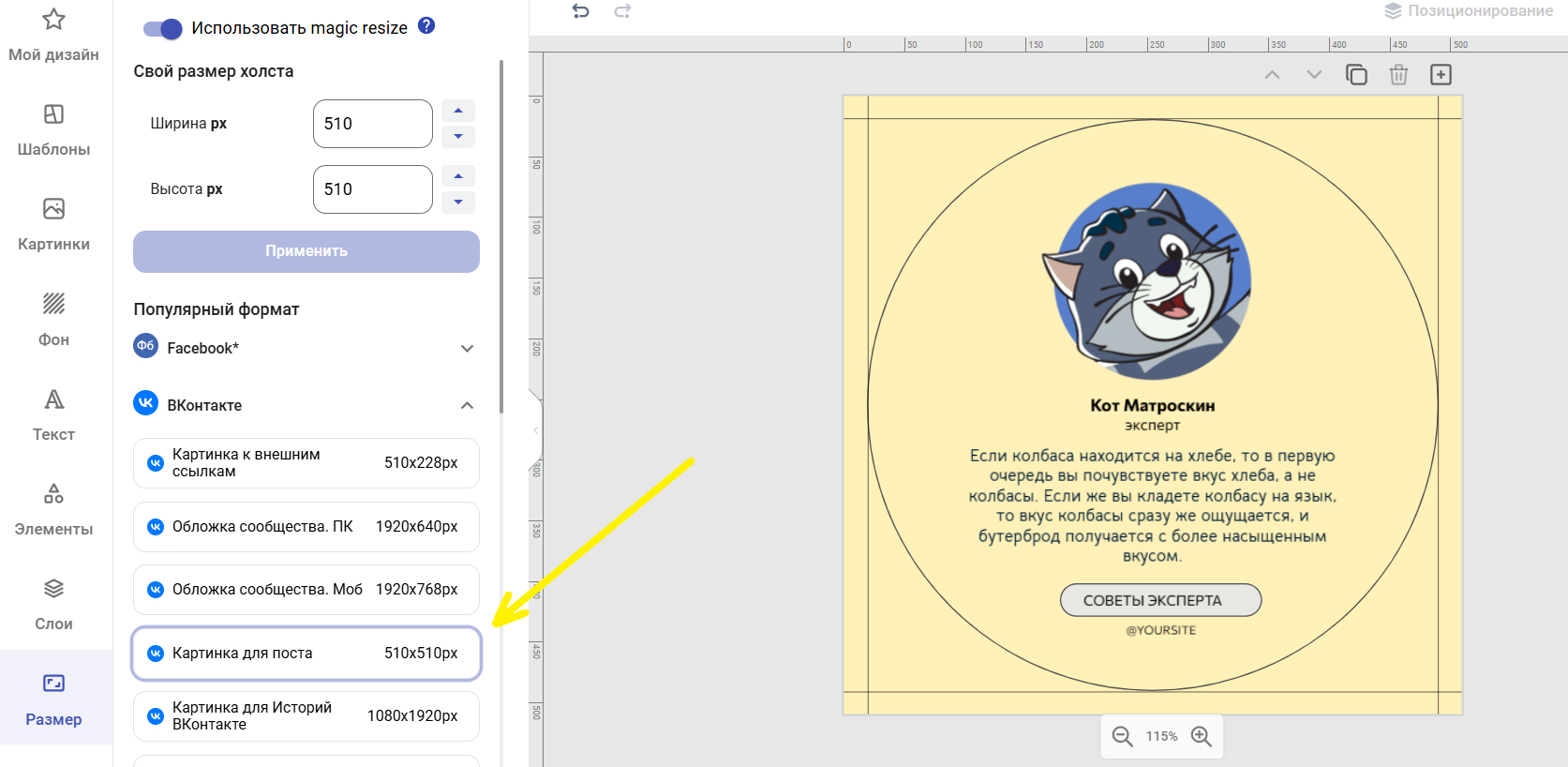Click the Применить apply button
The image size is (1568, 767).
click(x=306, y=251)
